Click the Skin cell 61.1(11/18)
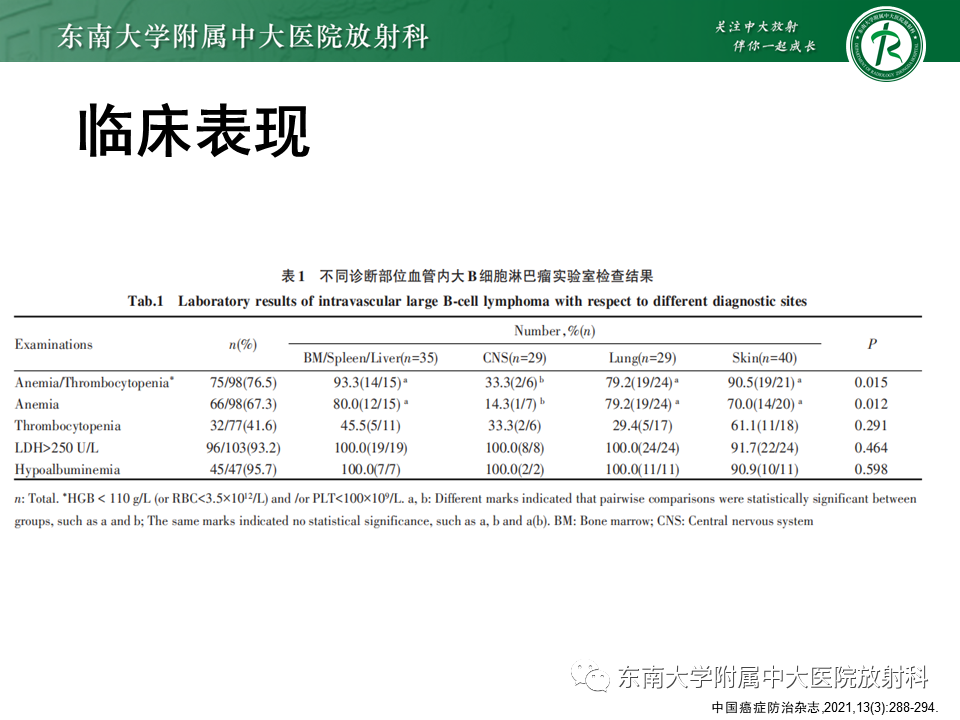Viewport: 960px width, 720px height. tap(765, 426)
